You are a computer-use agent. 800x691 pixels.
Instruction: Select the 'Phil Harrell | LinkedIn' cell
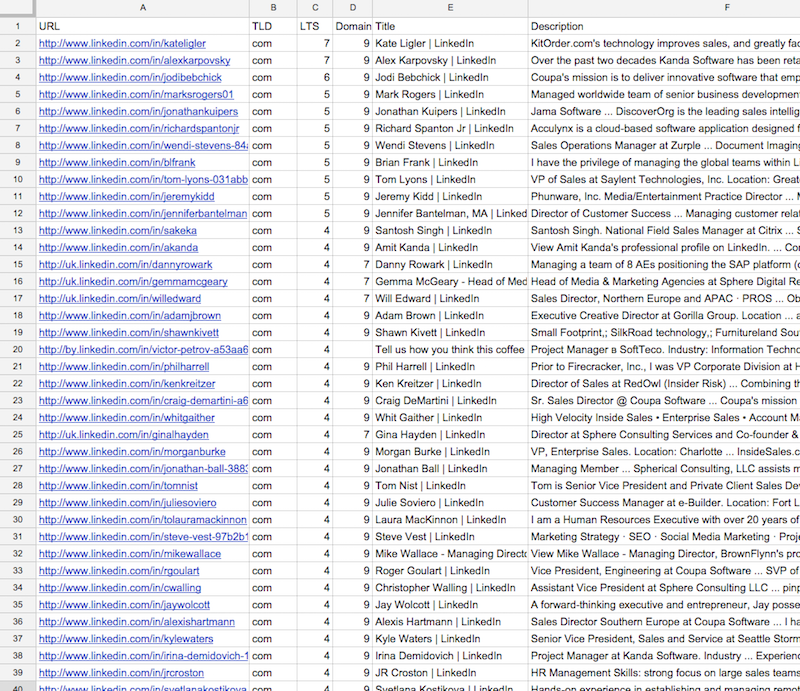tap(451, 366)
